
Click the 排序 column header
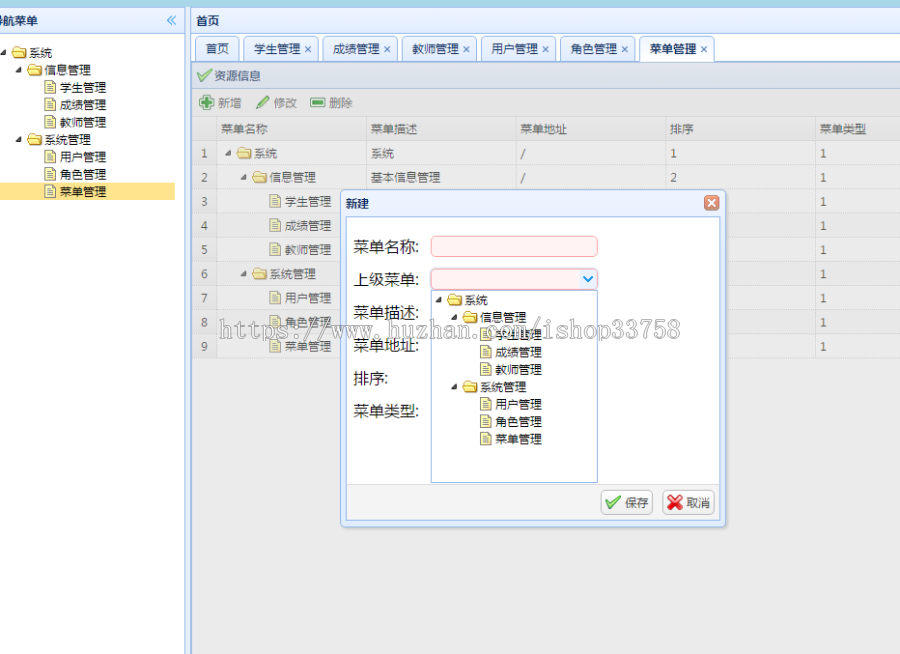(741, 129)
